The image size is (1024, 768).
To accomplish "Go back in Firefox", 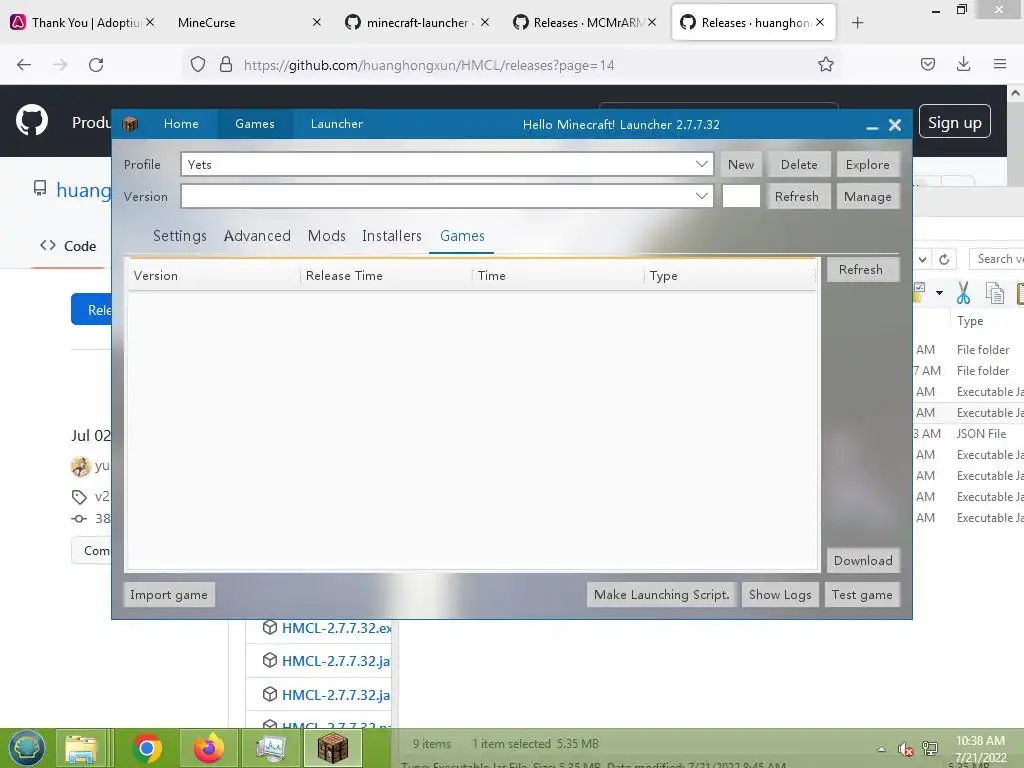I will point(24,65).
